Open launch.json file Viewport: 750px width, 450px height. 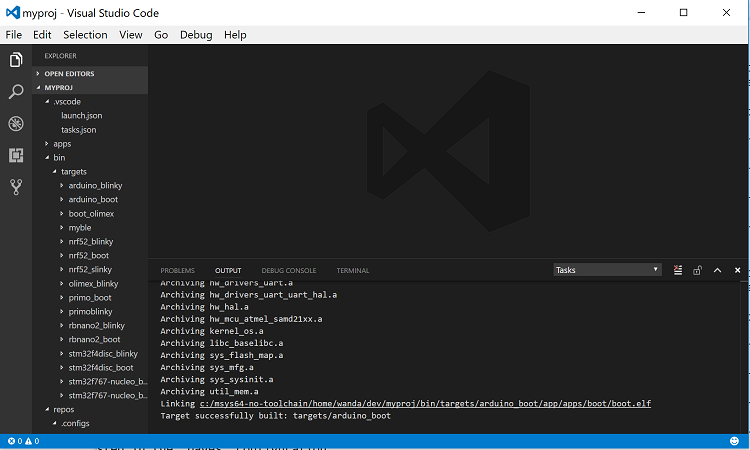[81, 115]
